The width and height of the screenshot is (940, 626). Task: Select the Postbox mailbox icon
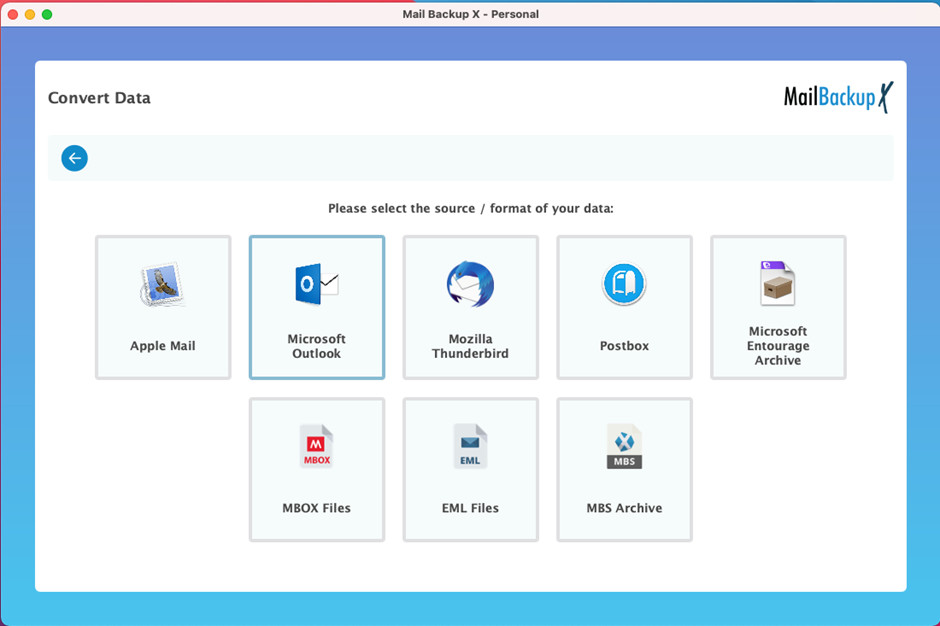click(x=624, y=284)
